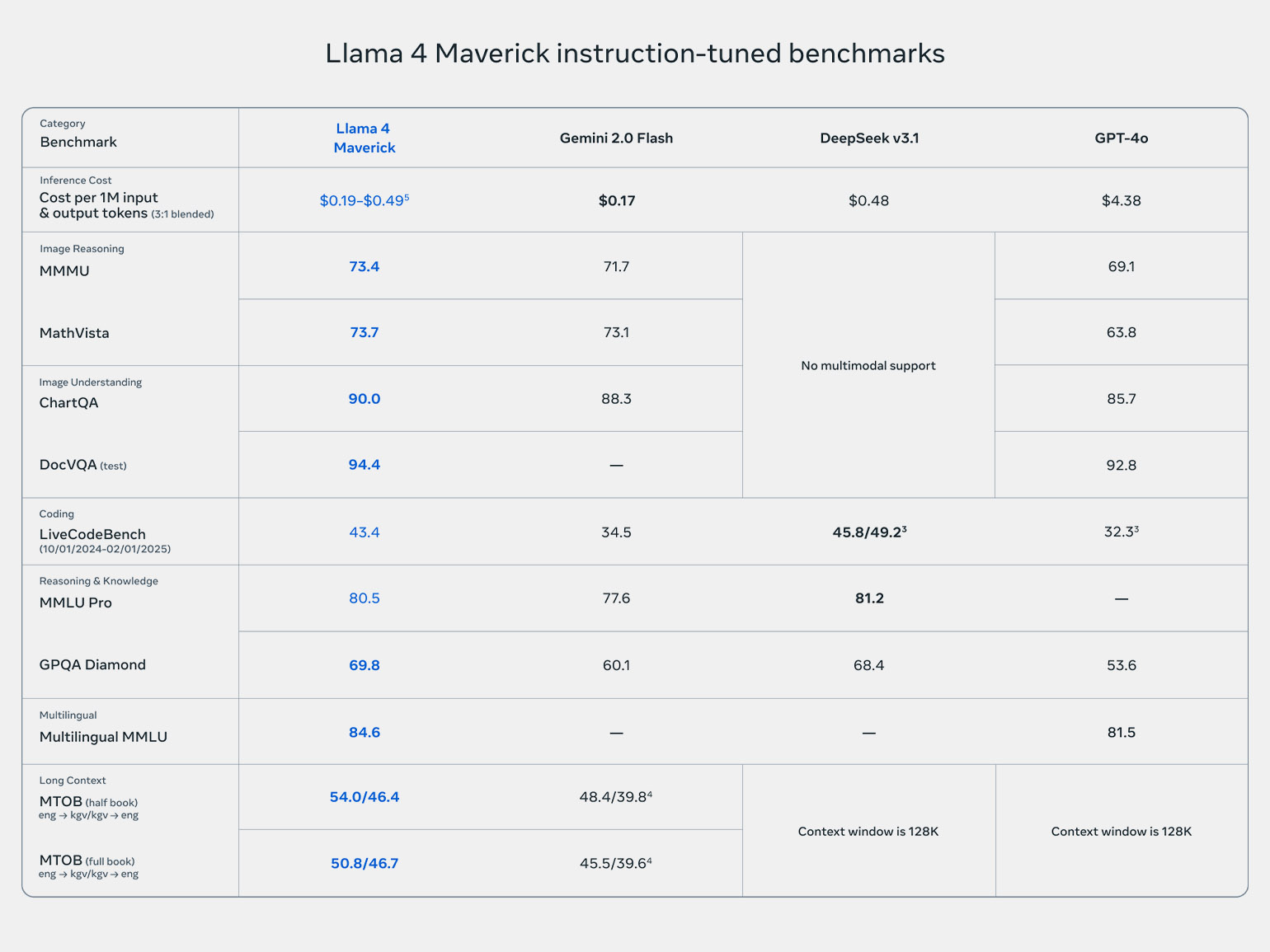
Task: Click the MTOB half book score 54.0/46.4
Action: (364, 797)
